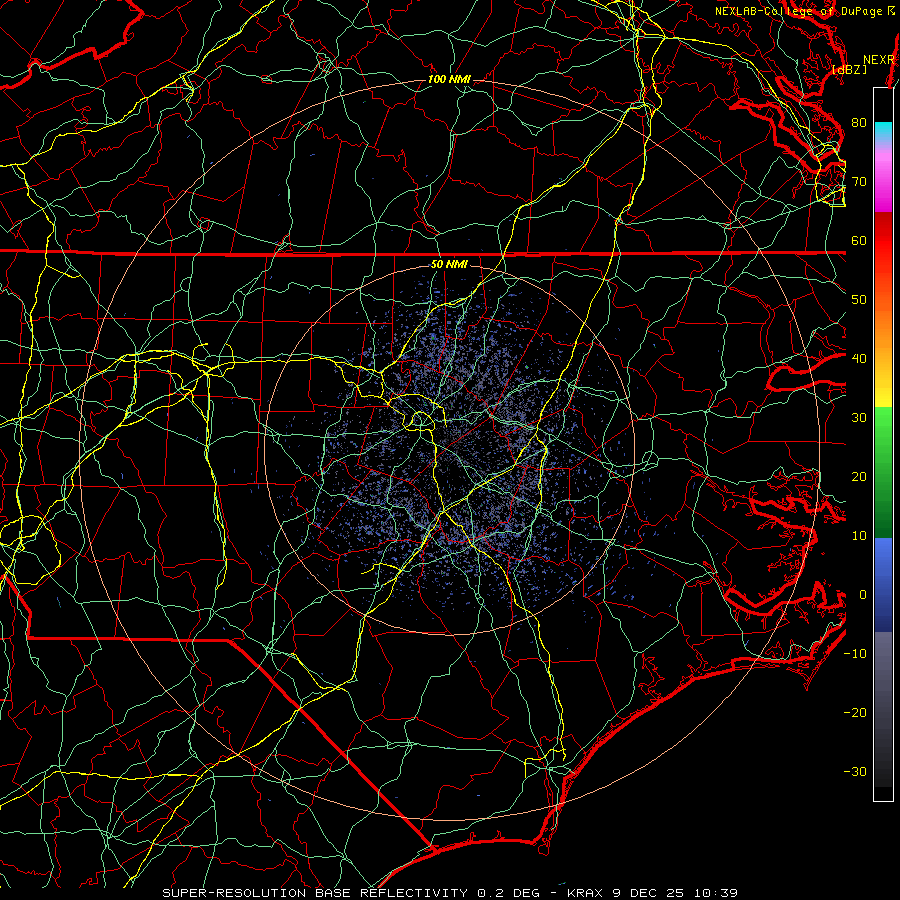Click the 0 dBZ scale value
900x900 pixels.
tap(863, 595)
